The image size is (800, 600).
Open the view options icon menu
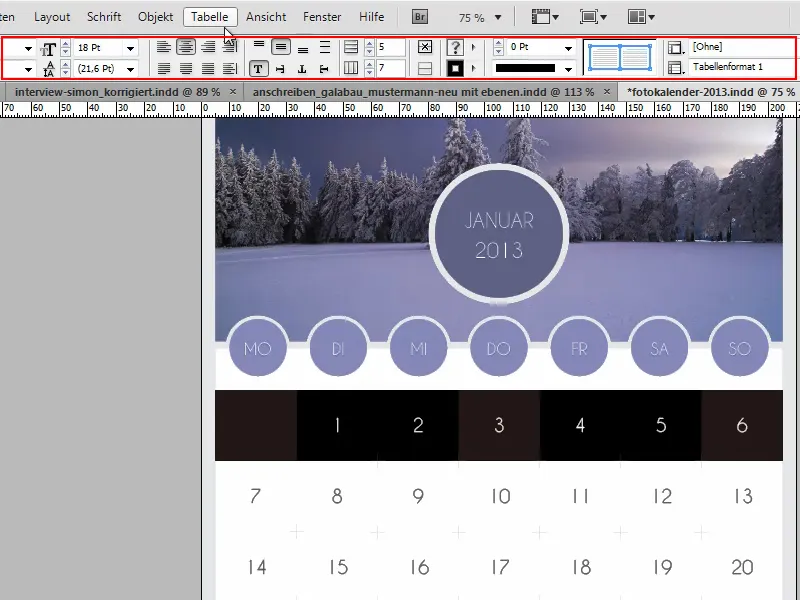click(544, 17)
